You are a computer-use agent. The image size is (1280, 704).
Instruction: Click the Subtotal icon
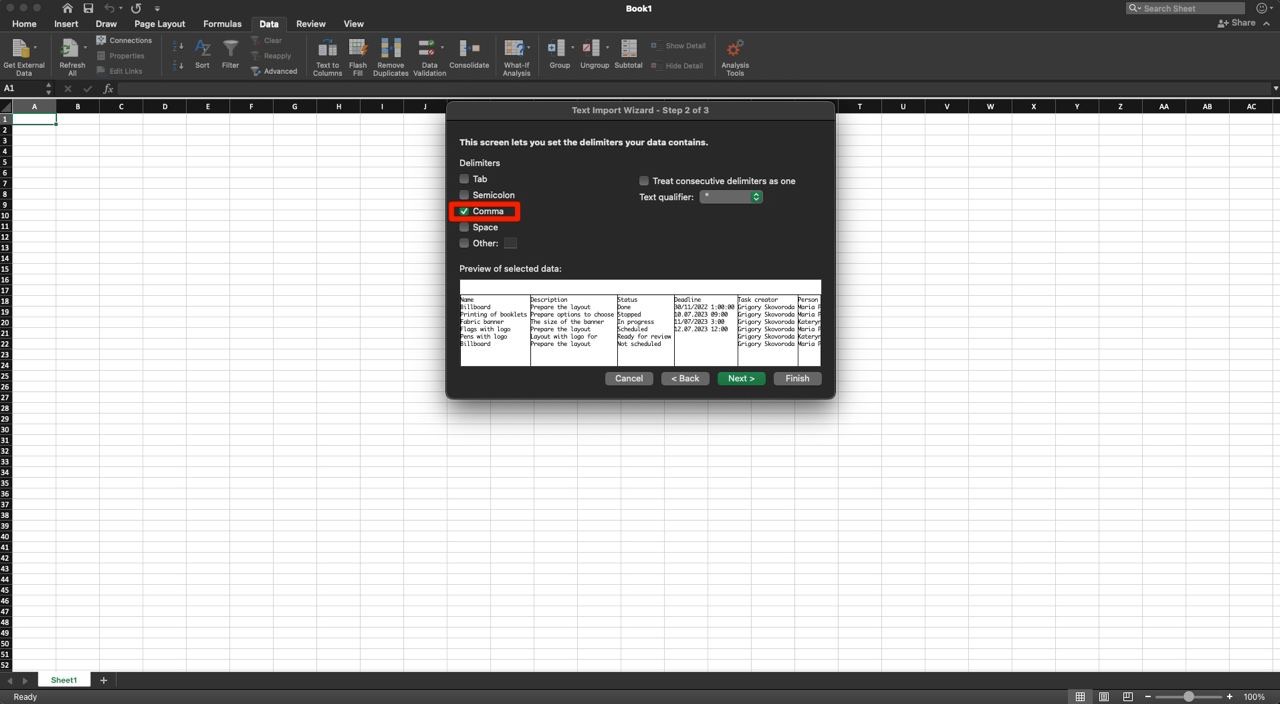pos(628,49)
